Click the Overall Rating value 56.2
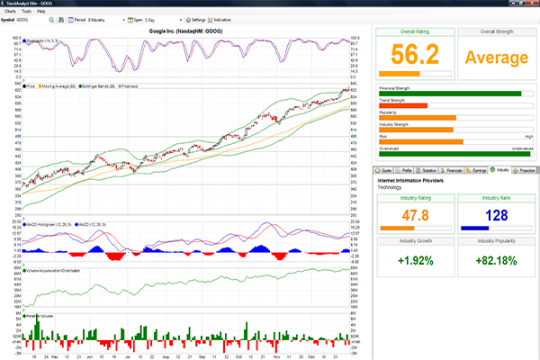The height and width of the screenshot is (360, 540). pyautogui.click(x=415, y=54)
